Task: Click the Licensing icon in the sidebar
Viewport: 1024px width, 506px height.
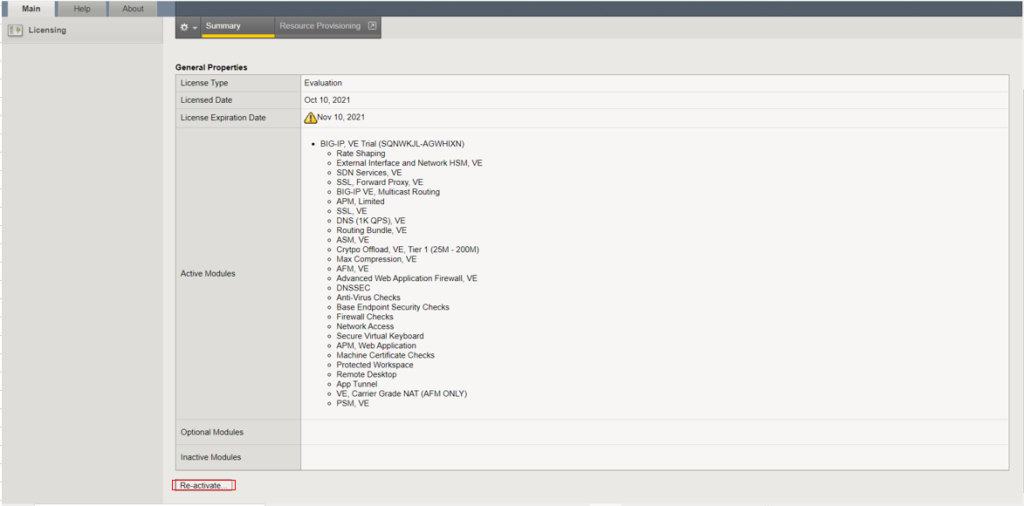Action: (x=15, y=30)
